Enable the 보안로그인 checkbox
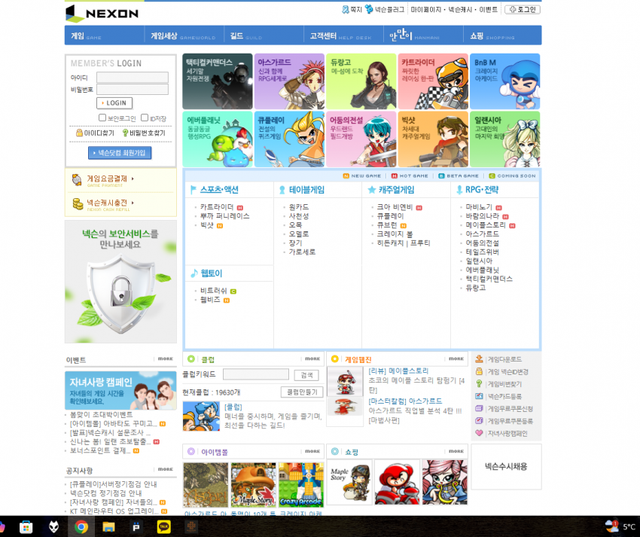This screenshot has height=537, width=640. [103, 118]
